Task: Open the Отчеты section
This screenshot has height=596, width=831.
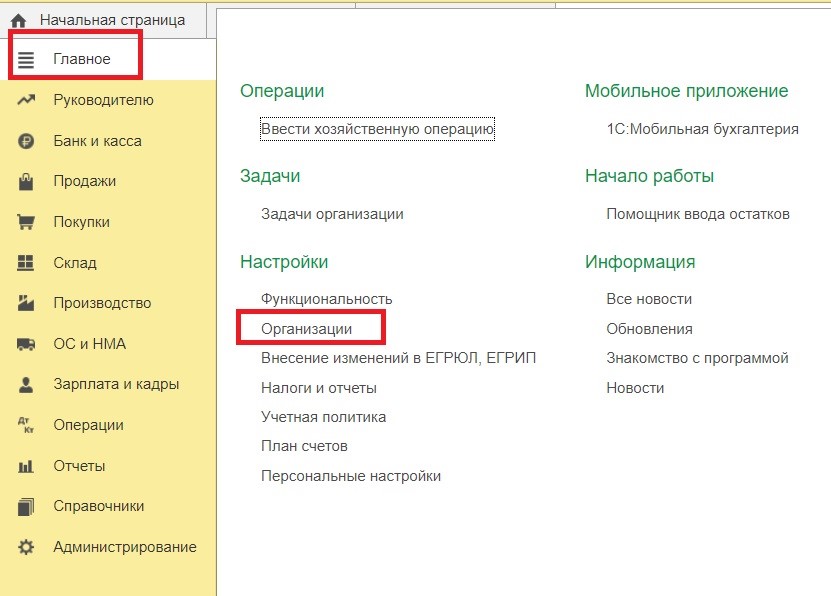Action: pos(79,466)
